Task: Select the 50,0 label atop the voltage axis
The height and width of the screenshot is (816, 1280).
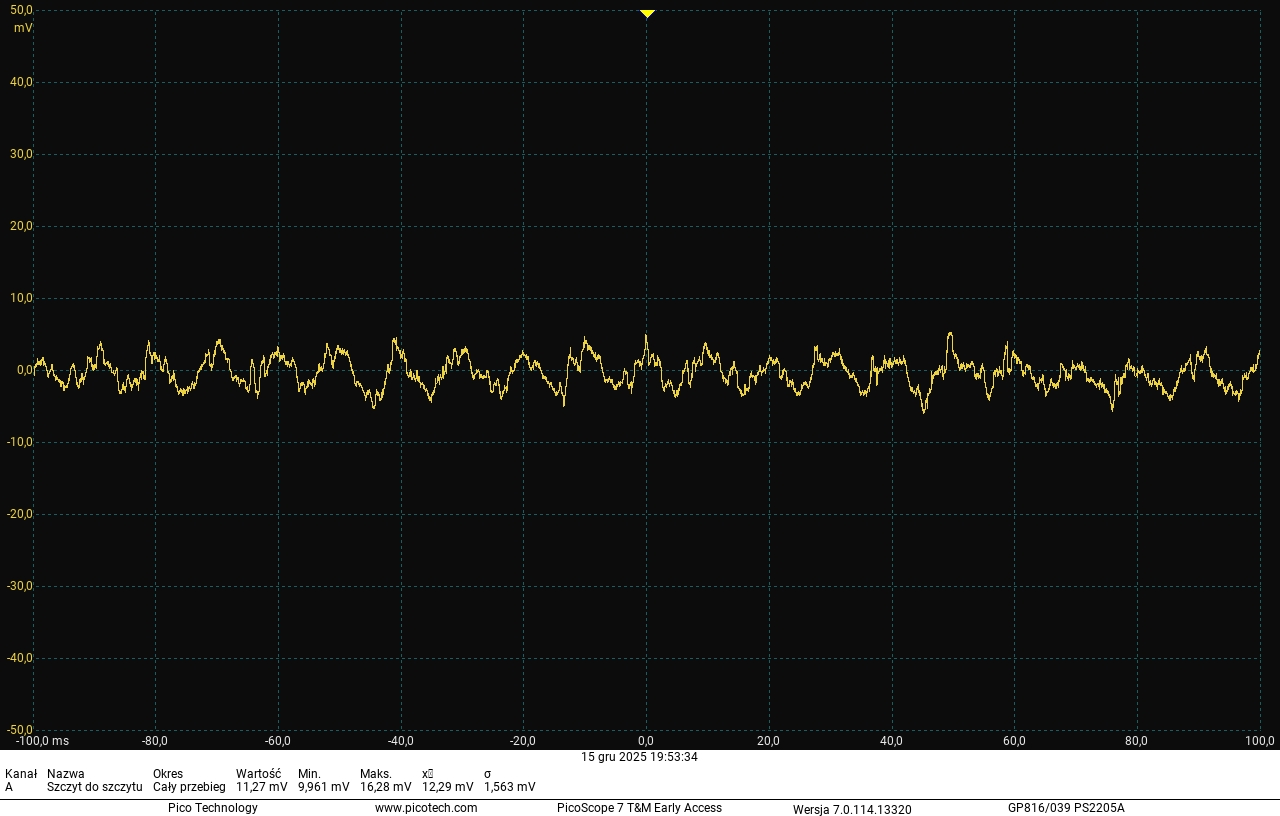Action: [21, 10]
